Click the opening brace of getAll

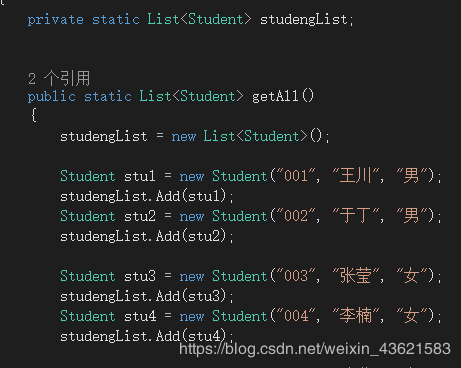[33, 115]
